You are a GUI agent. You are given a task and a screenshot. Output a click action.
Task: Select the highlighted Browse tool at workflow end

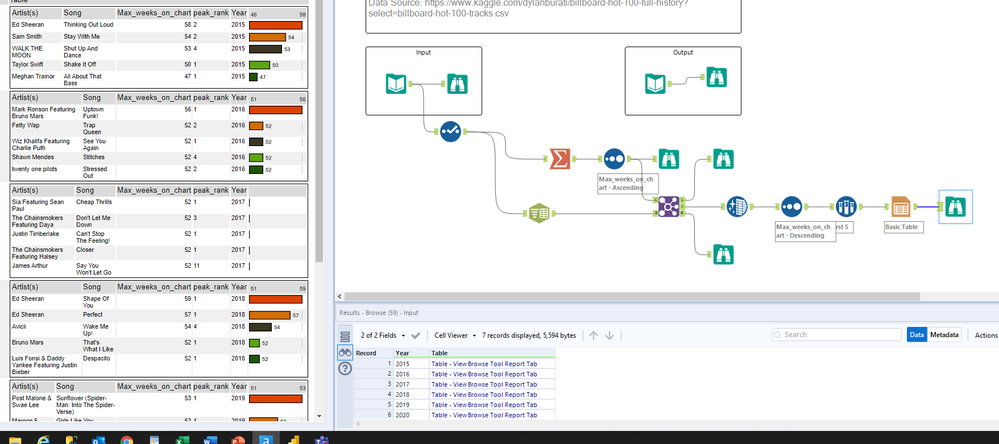pyautogui.click(x=955, y=206)
